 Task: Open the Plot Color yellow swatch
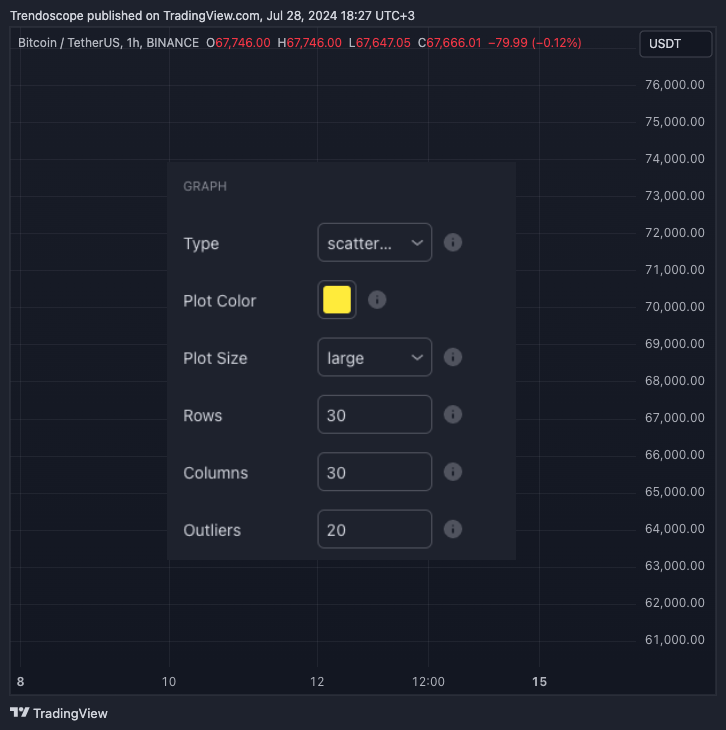337,300
